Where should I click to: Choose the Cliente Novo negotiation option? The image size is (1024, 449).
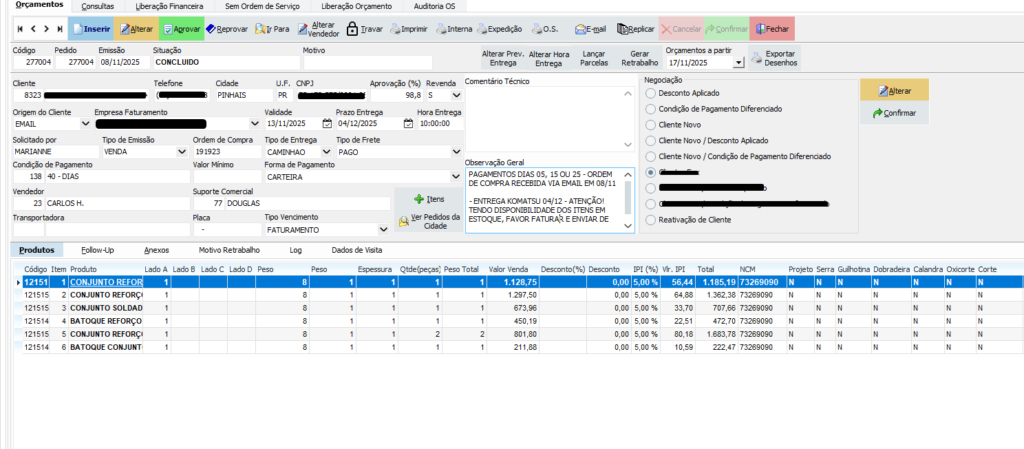tap(653, 124)
